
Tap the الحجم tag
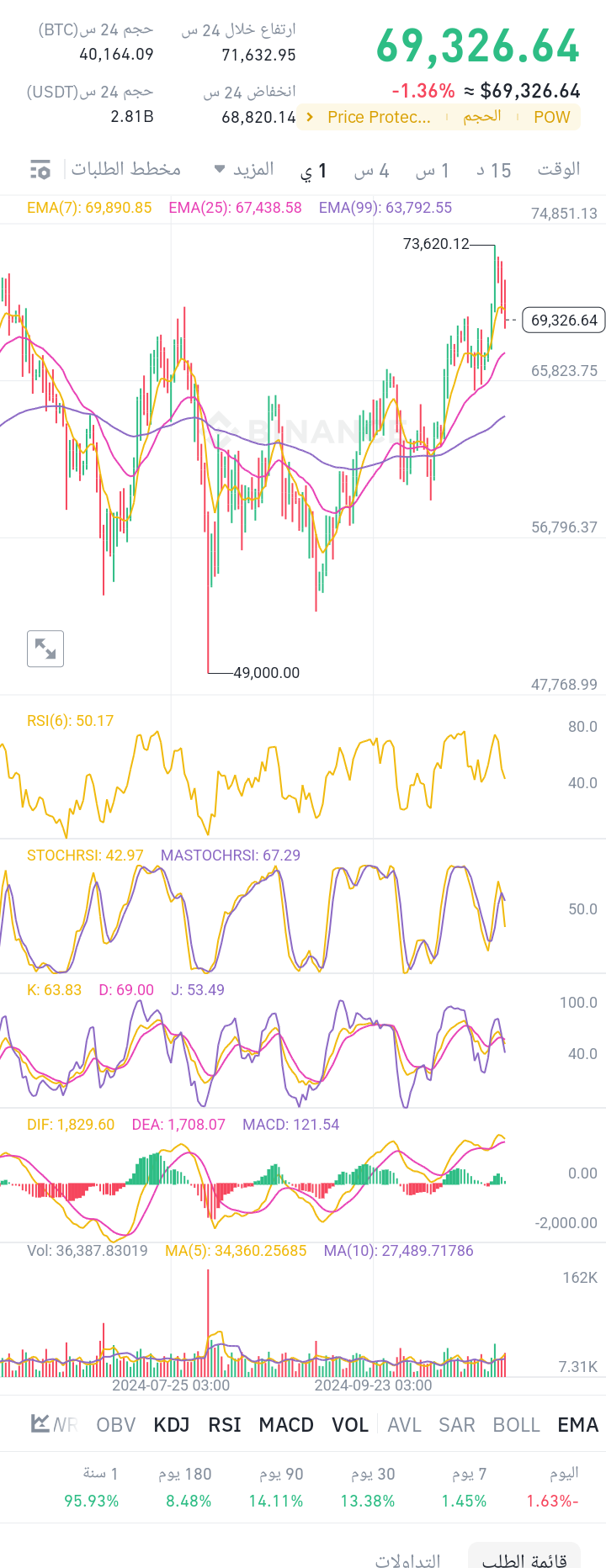click(x=482, y=116)
